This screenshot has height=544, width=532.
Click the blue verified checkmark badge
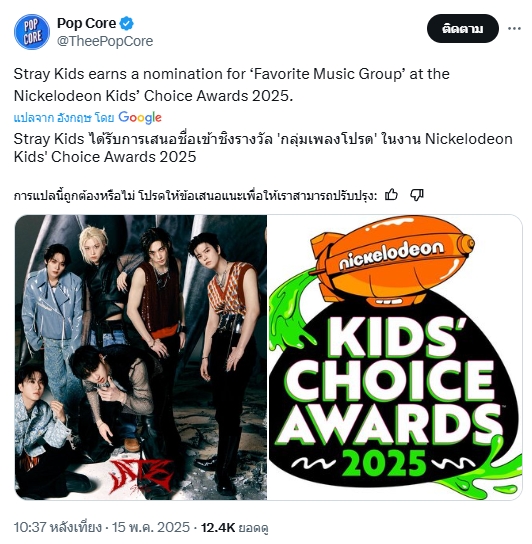pyautogui.click(x=126, y=24)
